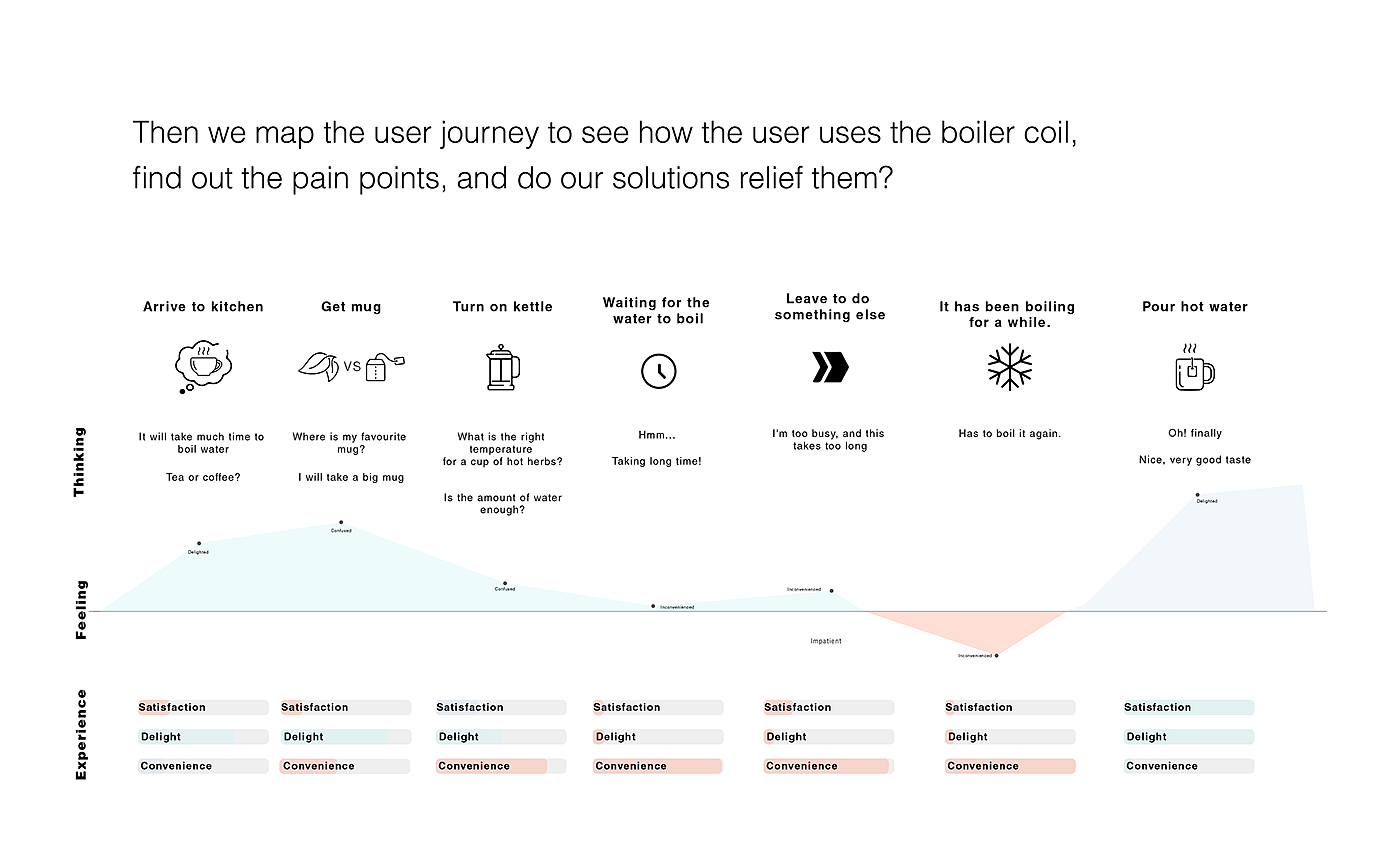Click the Confused point under Get mug
This screenshot has height=862, width=1400.
tap(341, 522)
